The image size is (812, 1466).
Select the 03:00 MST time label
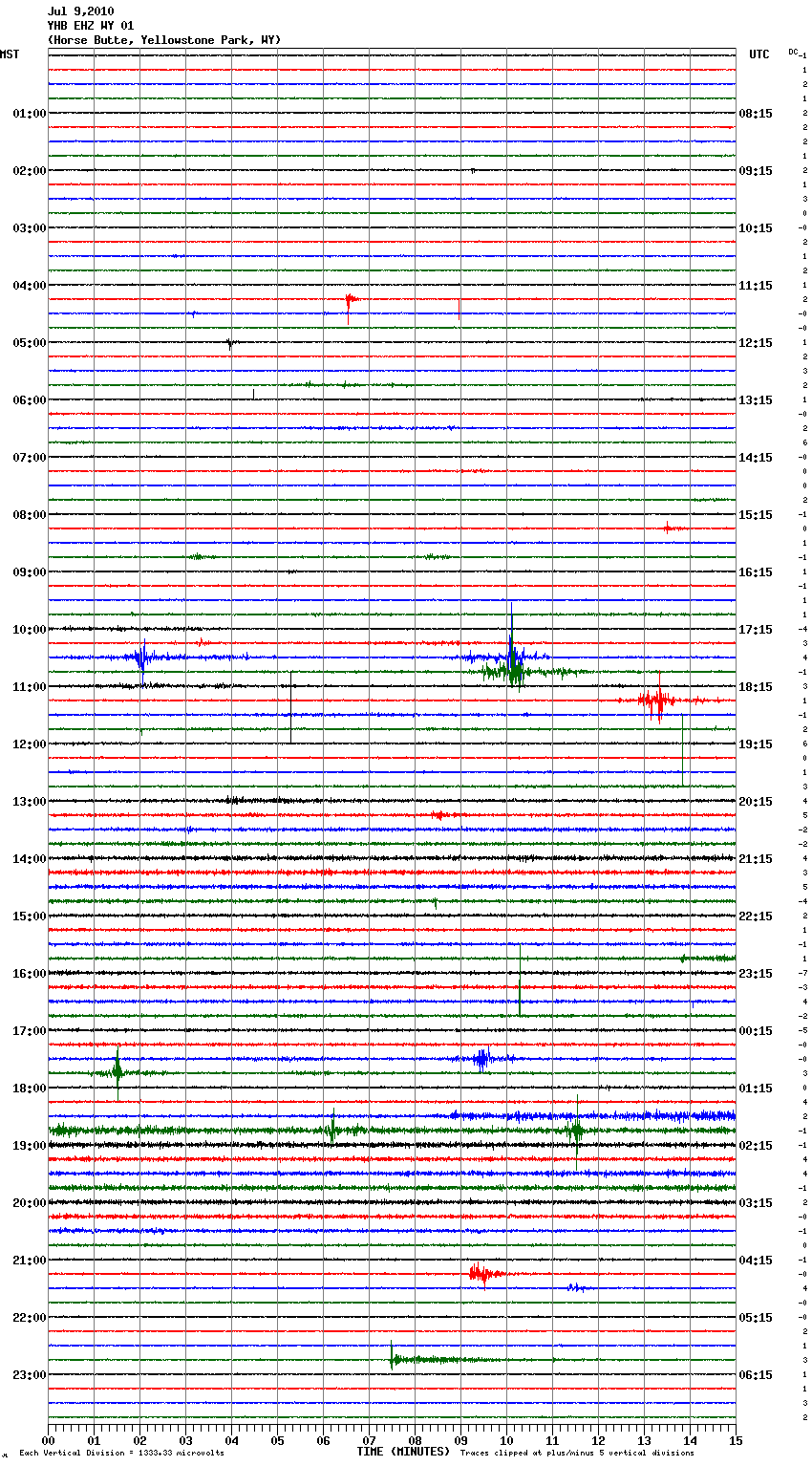pos(30,228)
